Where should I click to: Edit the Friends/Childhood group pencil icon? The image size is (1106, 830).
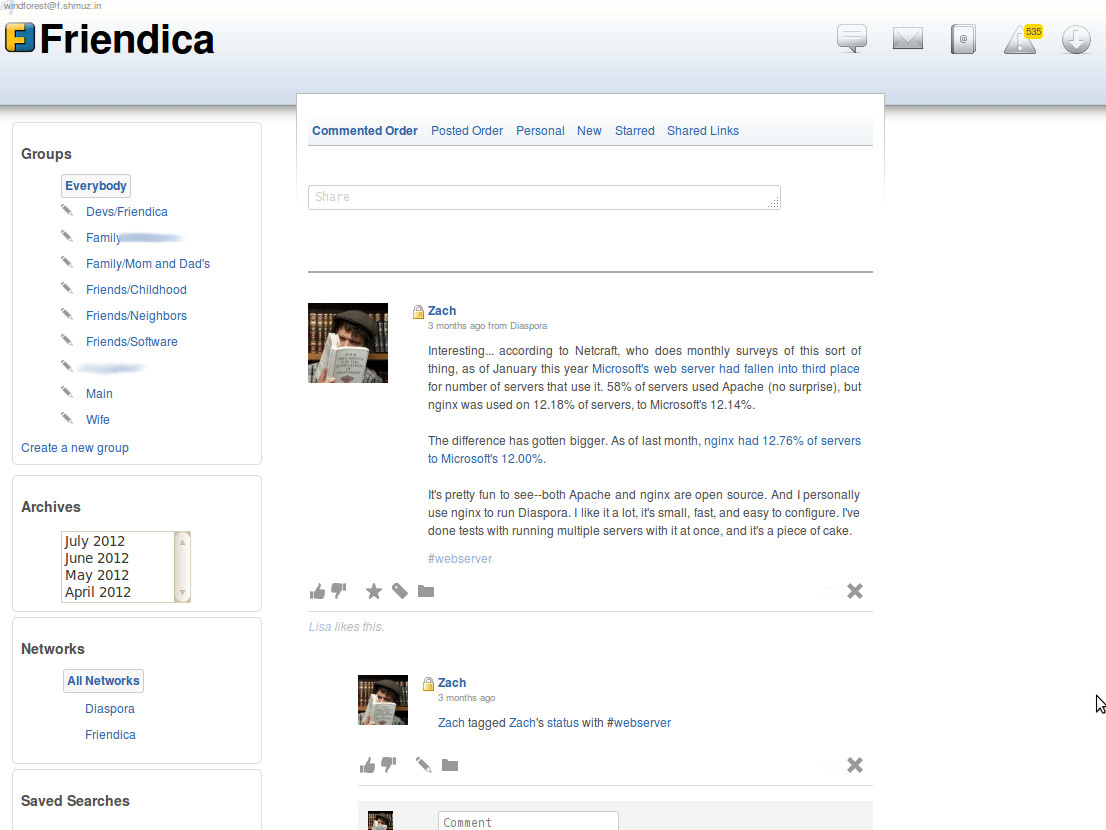67,288
